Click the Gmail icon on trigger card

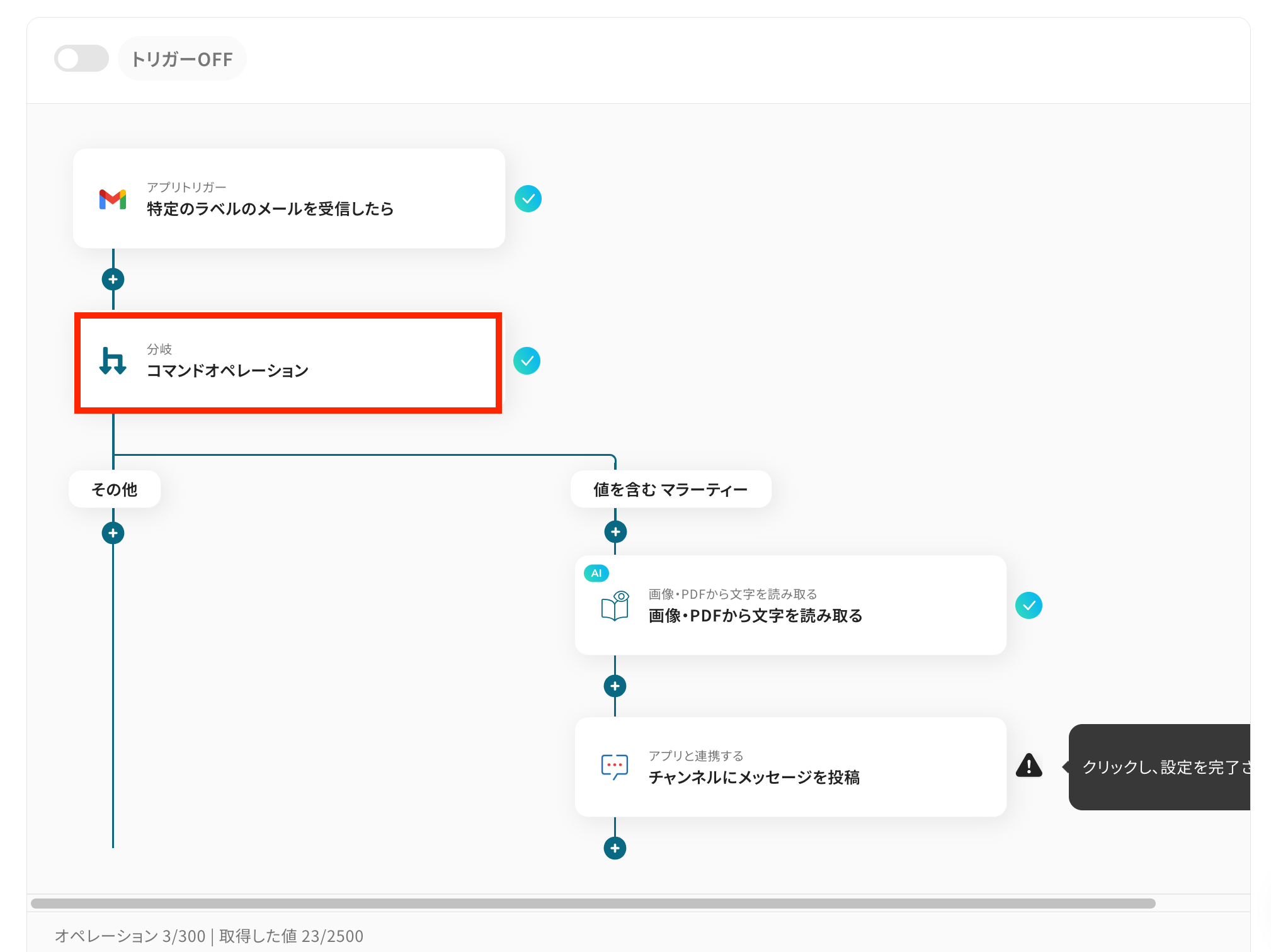[x=113, y=199]
